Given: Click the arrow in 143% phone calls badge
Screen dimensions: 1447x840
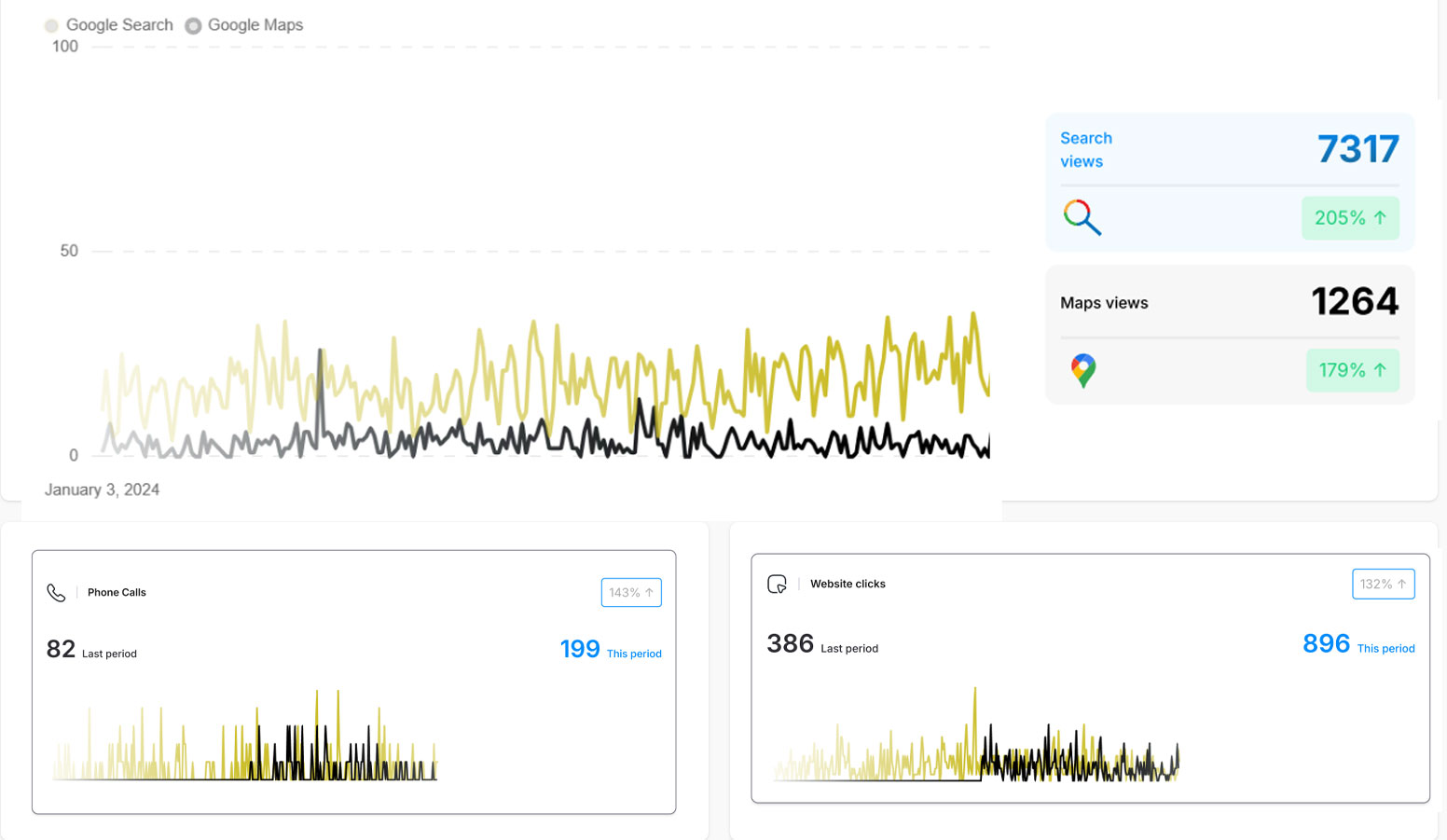Looking at the screenshot, I should [650, 593].
